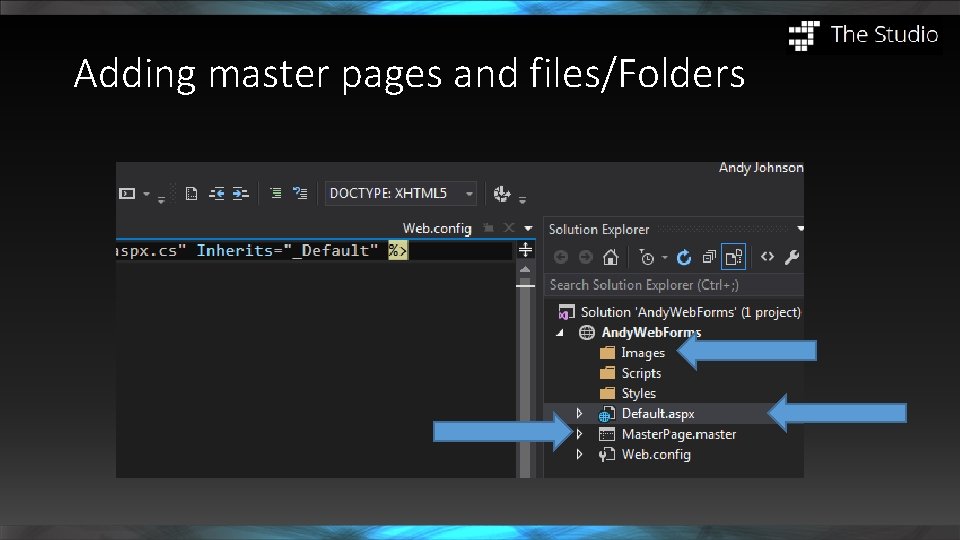This screenshot has height=540, width=960.
Task: Open the document tabs list dropdown
Action: click(528, 228)
